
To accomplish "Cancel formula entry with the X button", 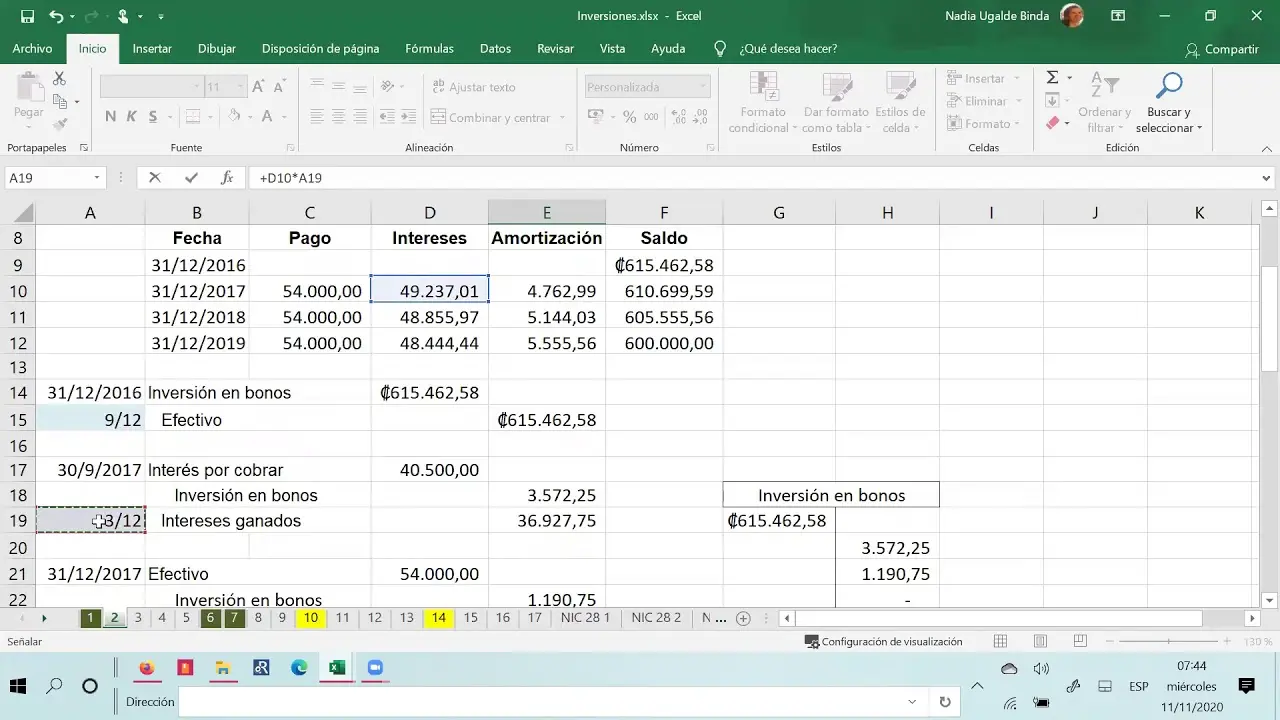I will click(154, 178).
